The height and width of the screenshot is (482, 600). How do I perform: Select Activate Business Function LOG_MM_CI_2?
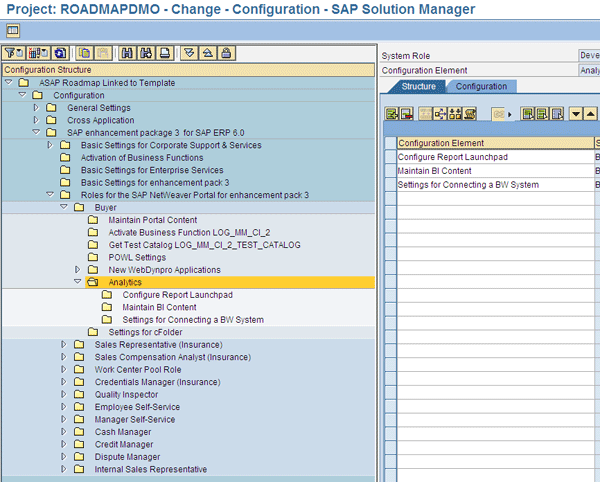(189, 233)
